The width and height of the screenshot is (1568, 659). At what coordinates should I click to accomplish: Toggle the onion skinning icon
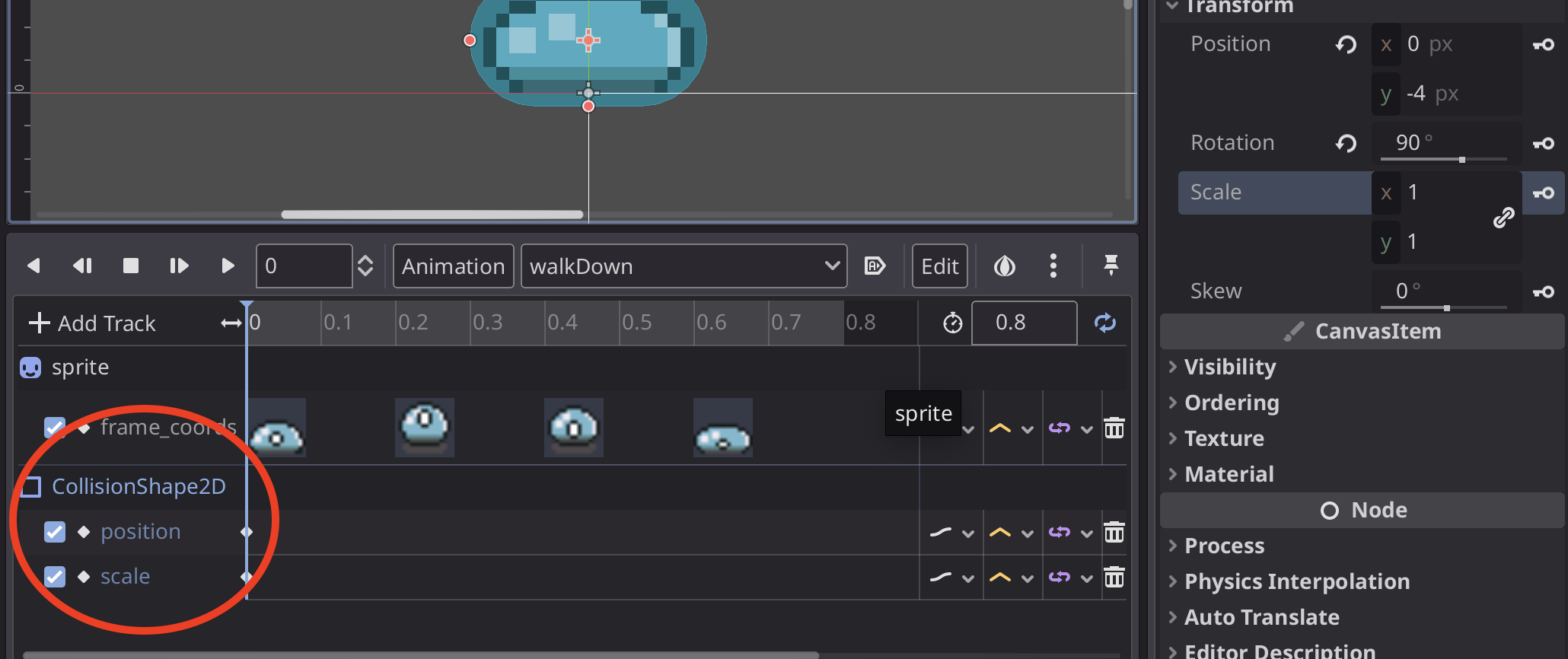[1005, 266]
